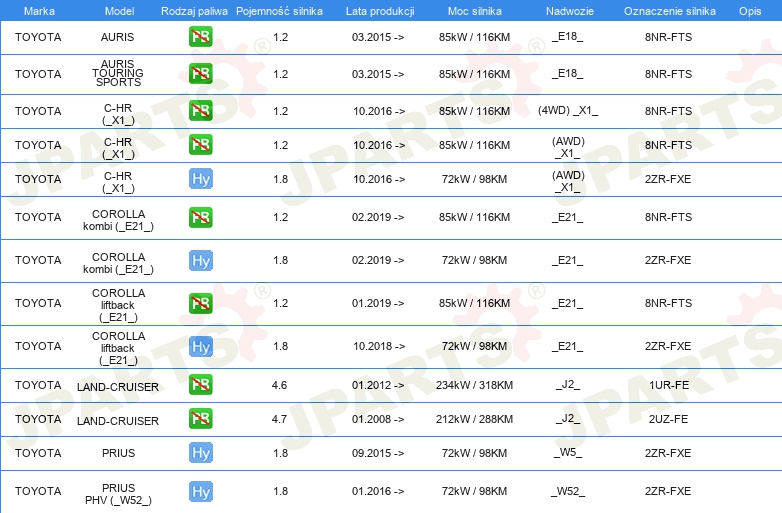Click the '4.6' engine capacity value

point(279,385)
